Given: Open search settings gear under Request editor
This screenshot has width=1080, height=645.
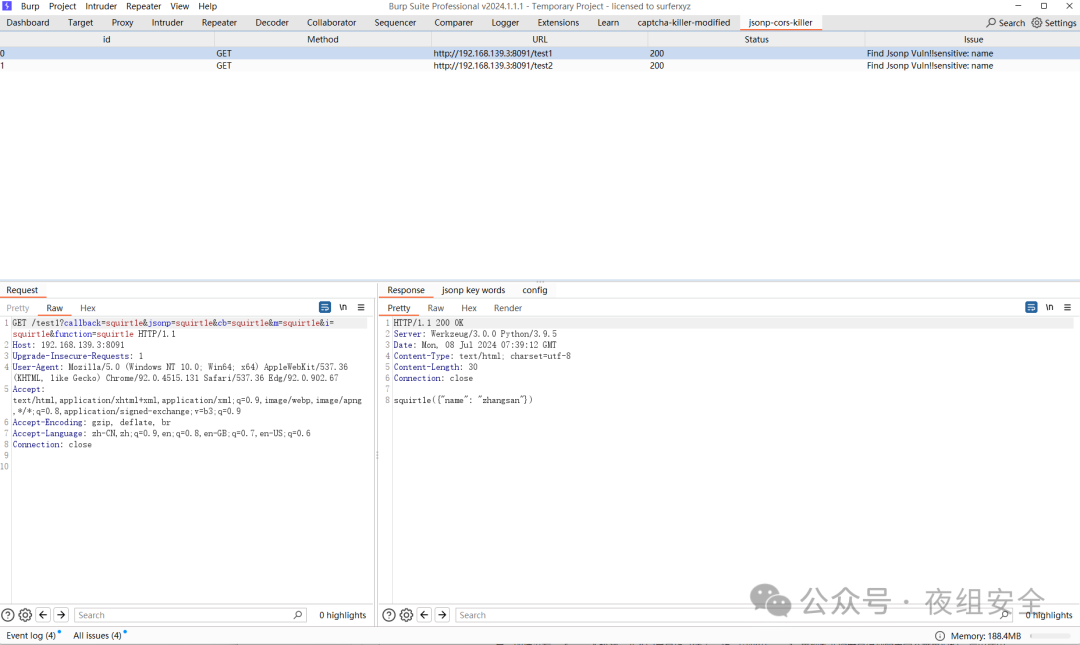Looking at the screenshot, I should 25,615.
